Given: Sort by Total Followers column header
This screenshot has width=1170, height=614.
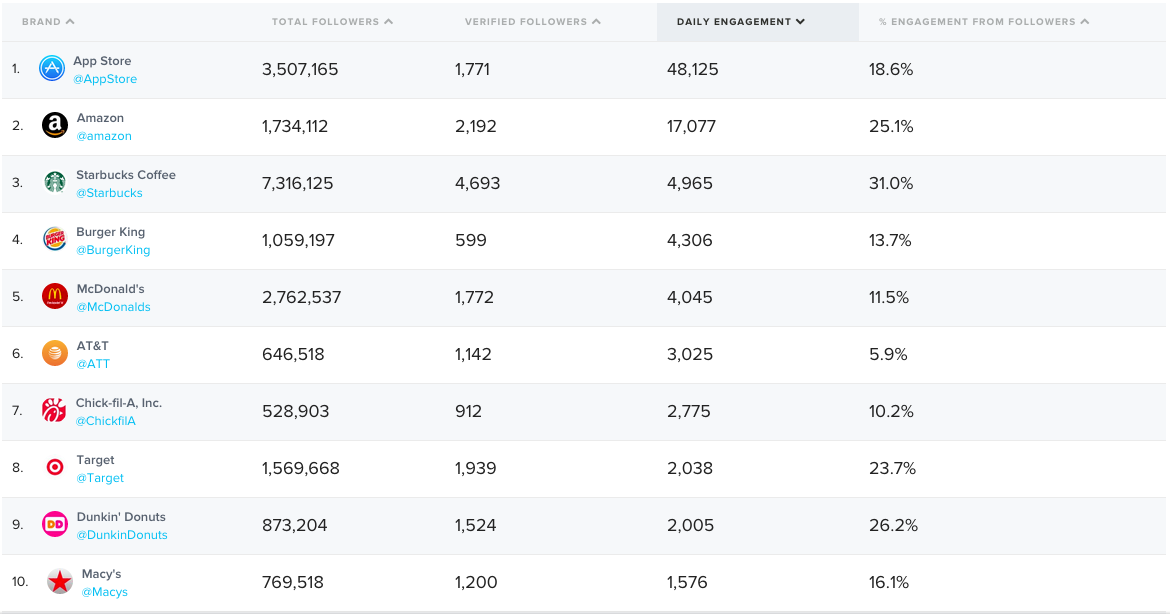Looking at the screenshot, I should click(x=332, y=22).
